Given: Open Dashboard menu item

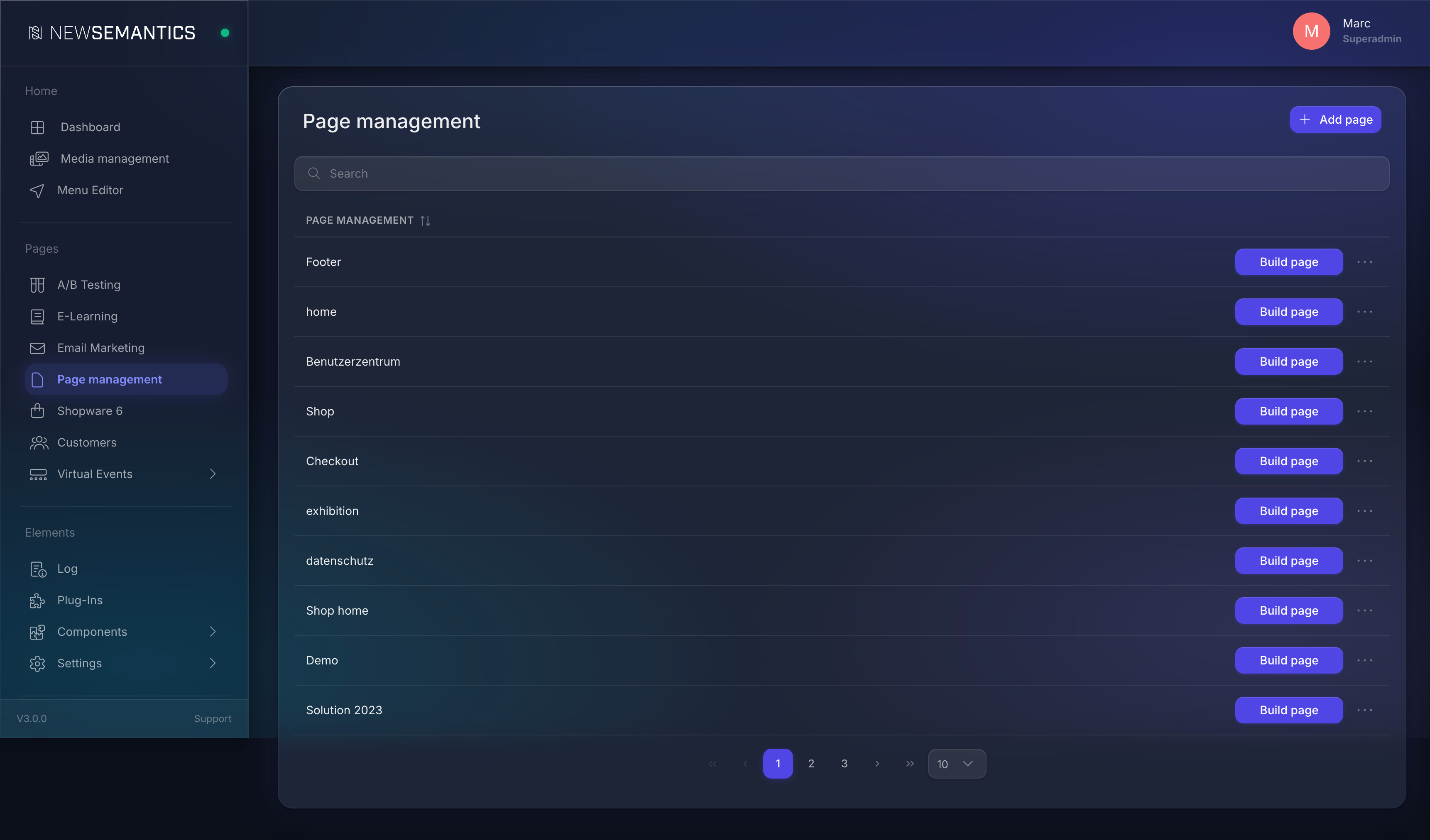Looking at the screenshot, I should (x=126, y=127).
